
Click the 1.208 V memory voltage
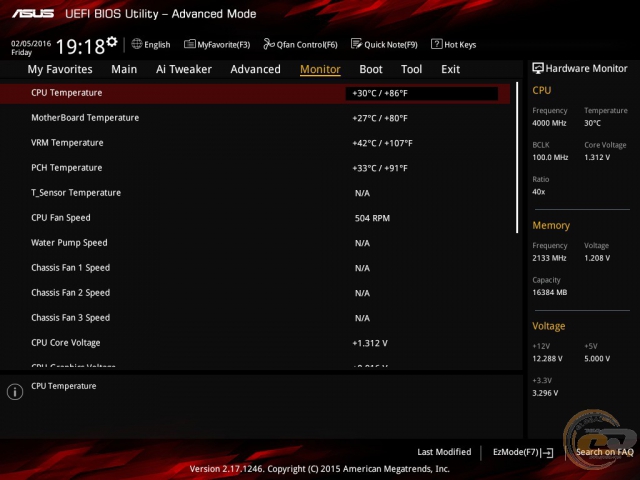point(597,258)
